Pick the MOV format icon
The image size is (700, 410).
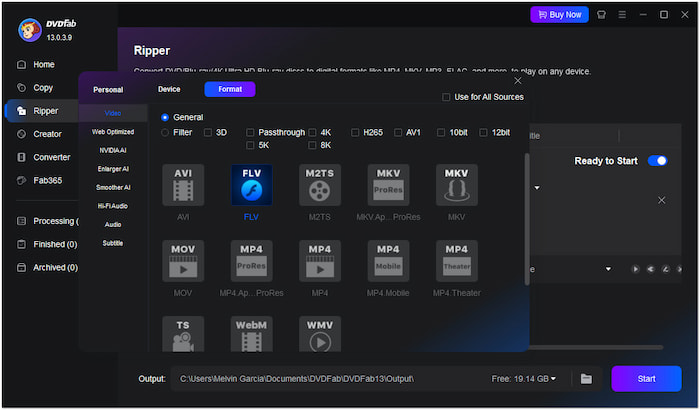pyautogui.click(x=183, y=261)
